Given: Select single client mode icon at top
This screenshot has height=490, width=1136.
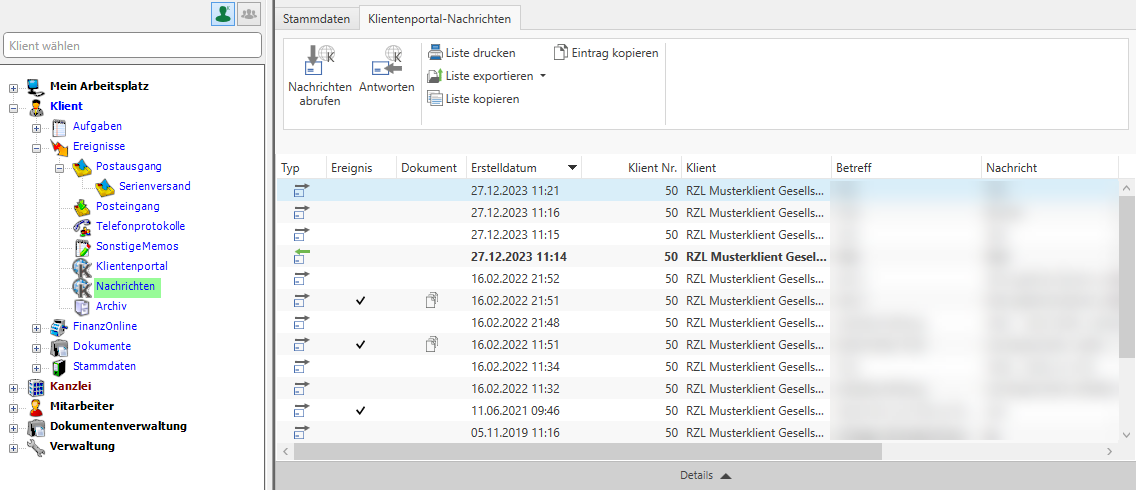Looking at the screenshot, I should (222, 14).
